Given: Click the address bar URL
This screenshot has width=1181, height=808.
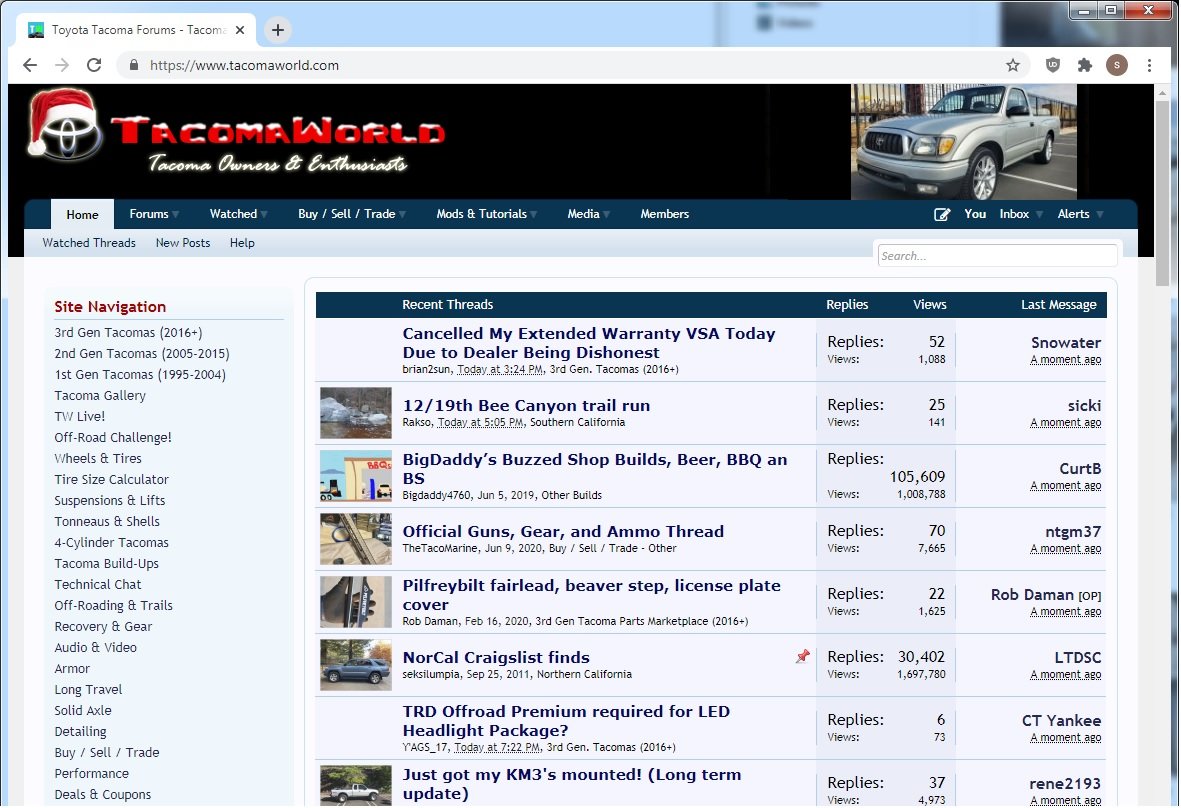Looking at the screenshot, I should pyautogui.click(x=244, y=66).
